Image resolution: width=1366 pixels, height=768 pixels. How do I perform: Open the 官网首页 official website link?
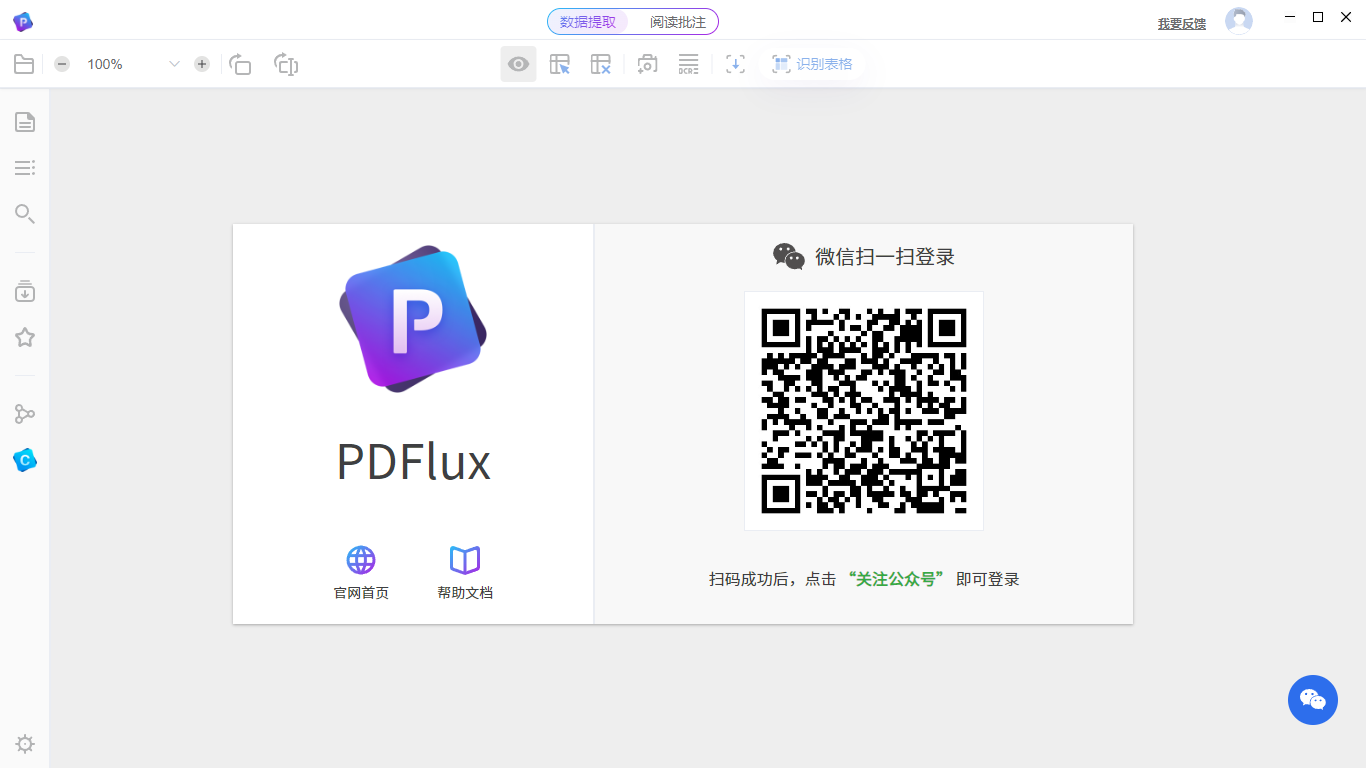361,574
